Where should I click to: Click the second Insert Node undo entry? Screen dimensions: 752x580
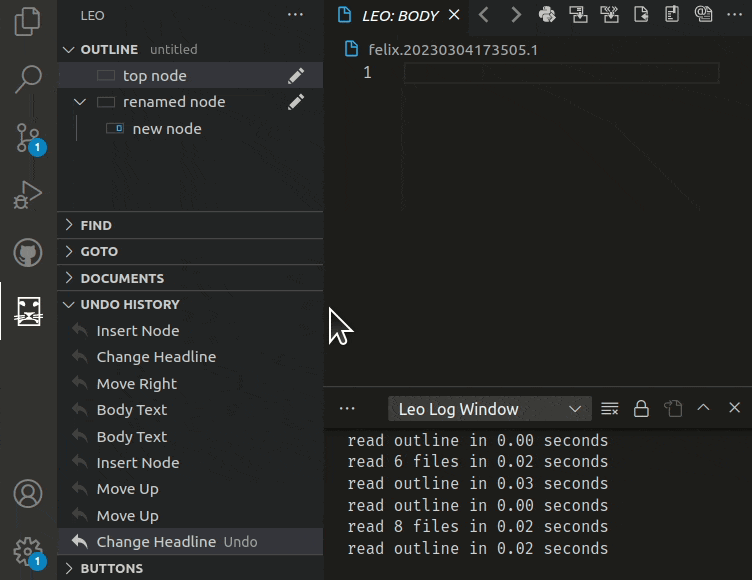tap(190, 462)
